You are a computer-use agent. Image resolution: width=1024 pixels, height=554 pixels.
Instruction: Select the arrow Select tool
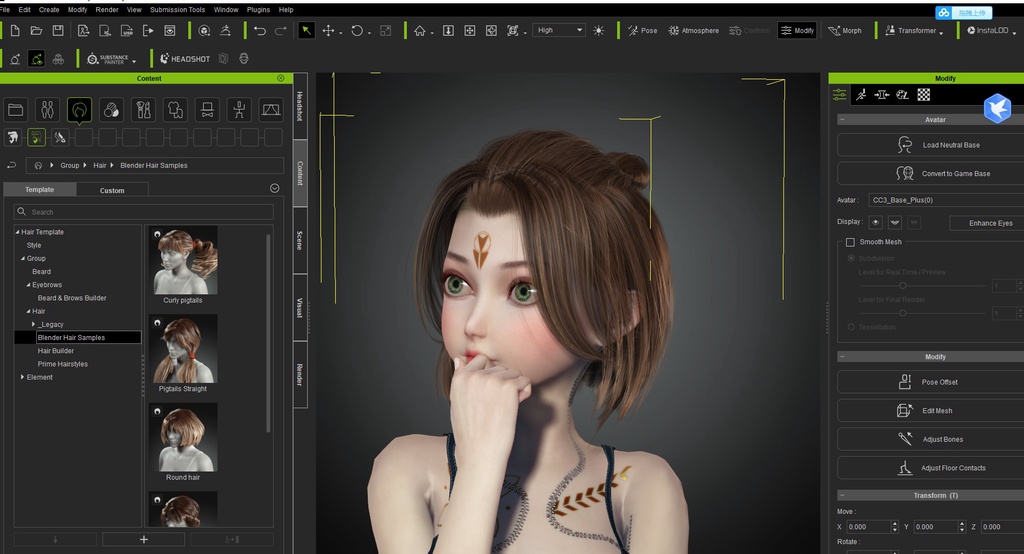306,31
